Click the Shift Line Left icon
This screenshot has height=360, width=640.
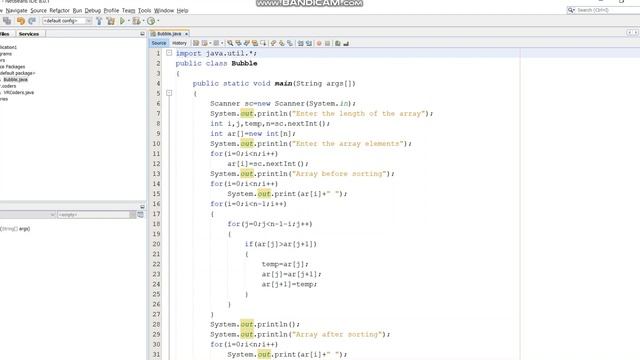point(300,43)
